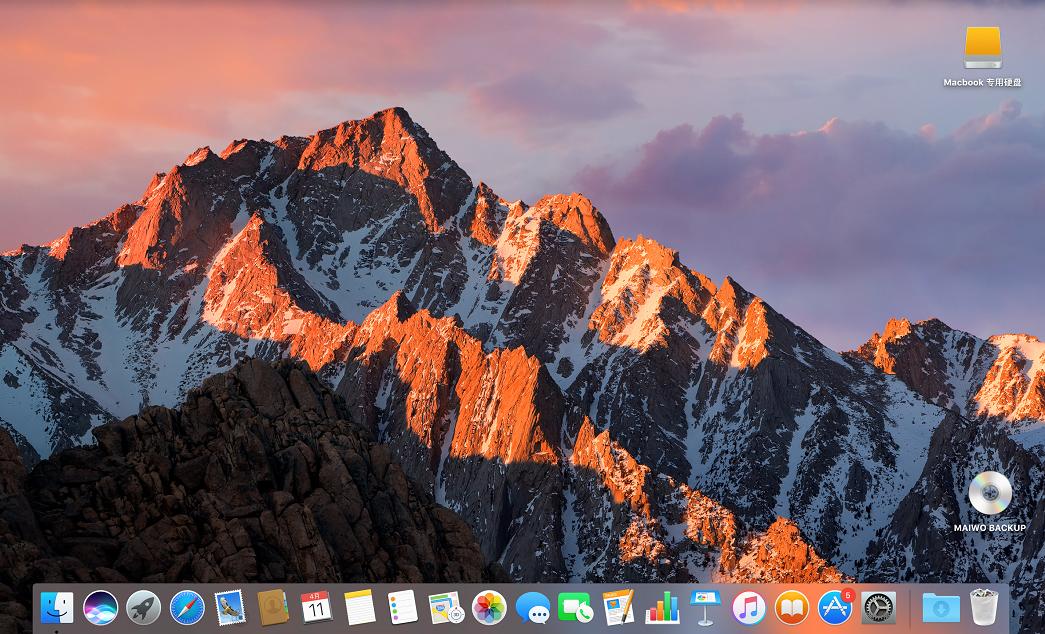Open Pages from the Dock

pos(617,607)
